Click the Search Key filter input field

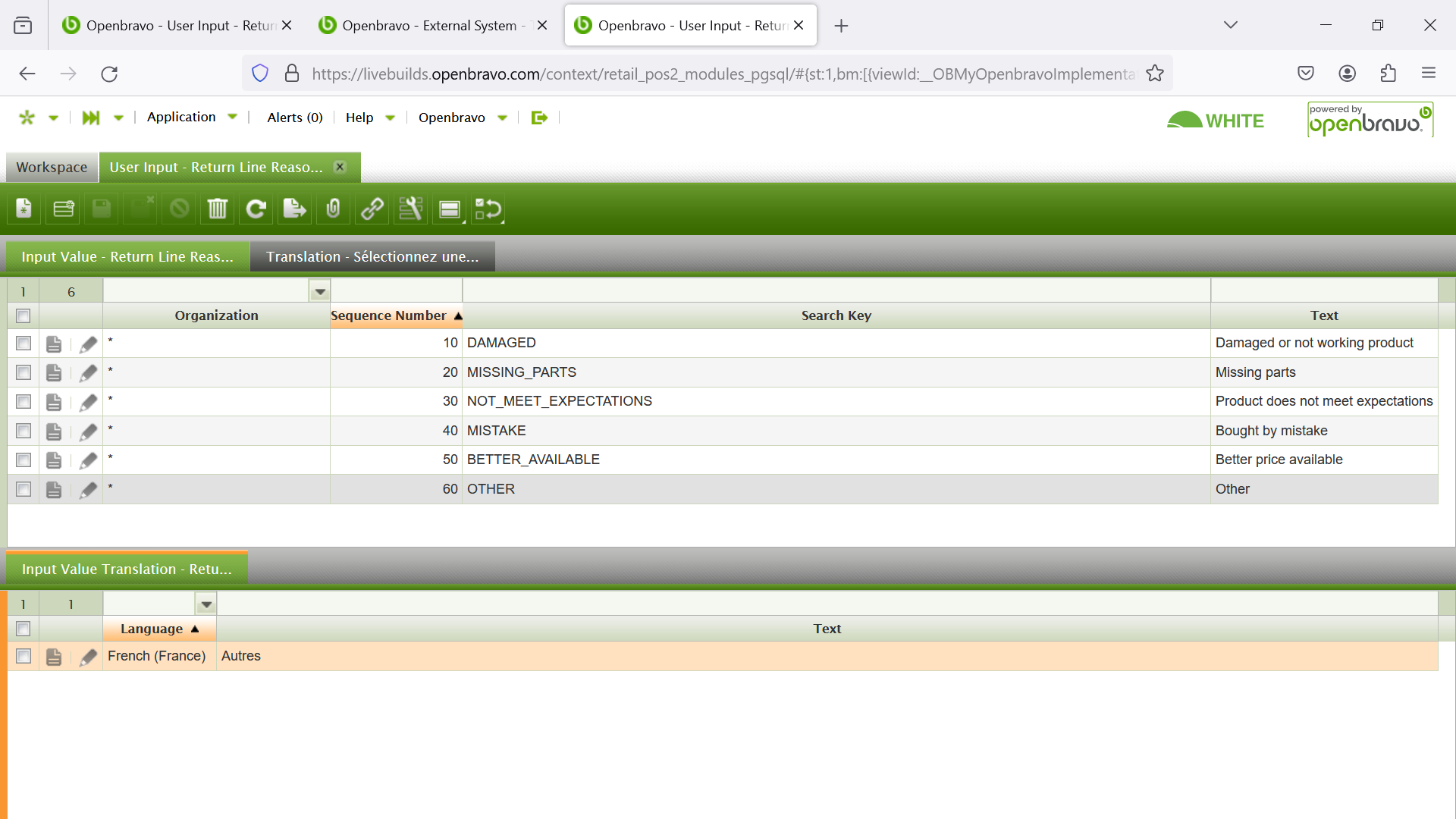pos(836,291)
